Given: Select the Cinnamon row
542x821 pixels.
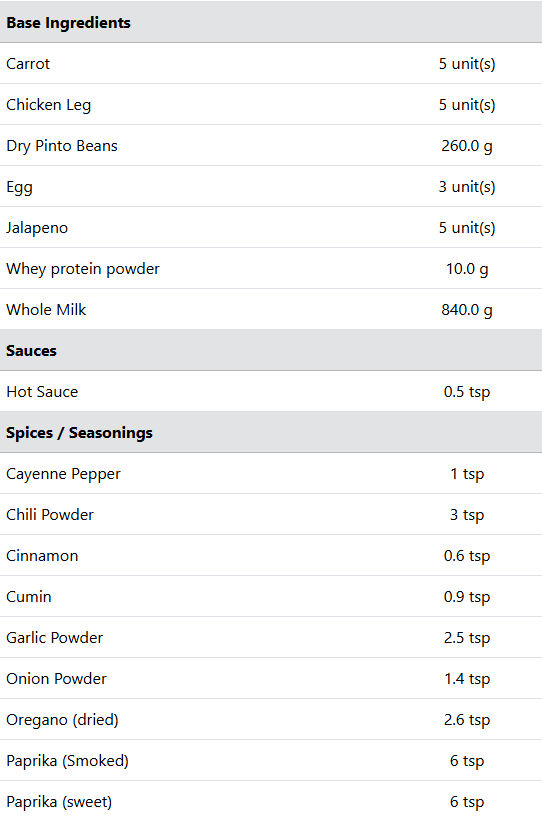Looking at the screenshot, I should [x=271, y=556].
